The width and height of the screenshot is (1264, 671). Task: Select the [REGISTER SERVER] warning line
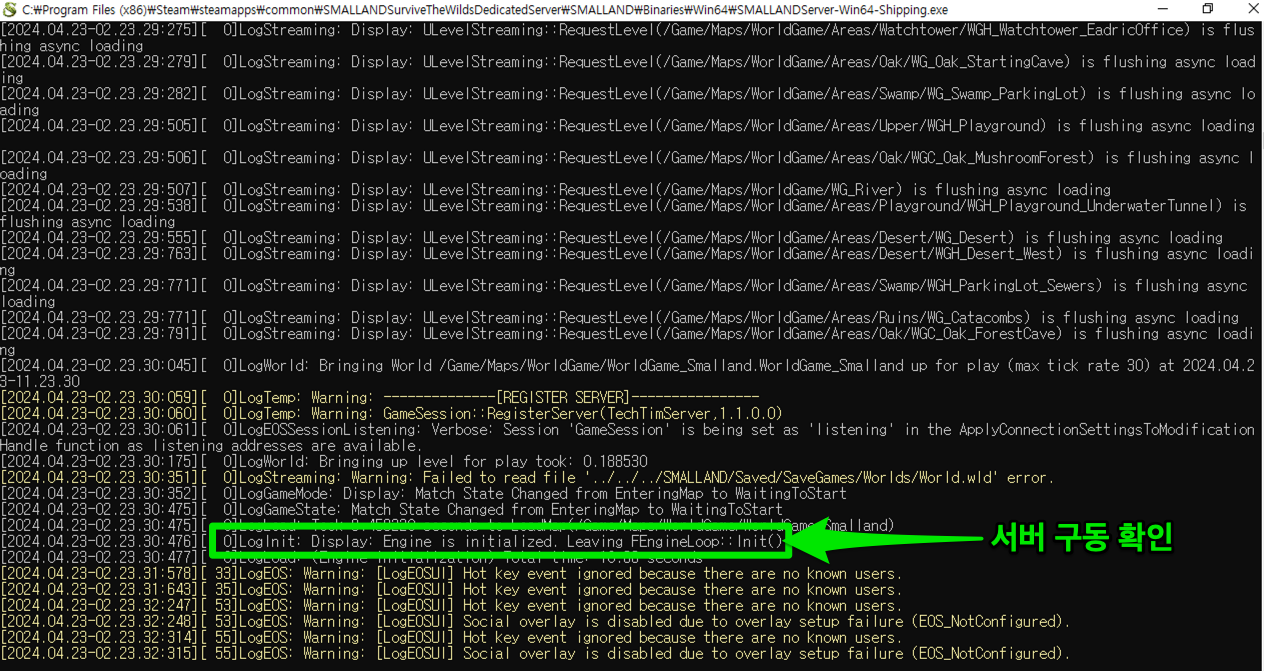380,398
